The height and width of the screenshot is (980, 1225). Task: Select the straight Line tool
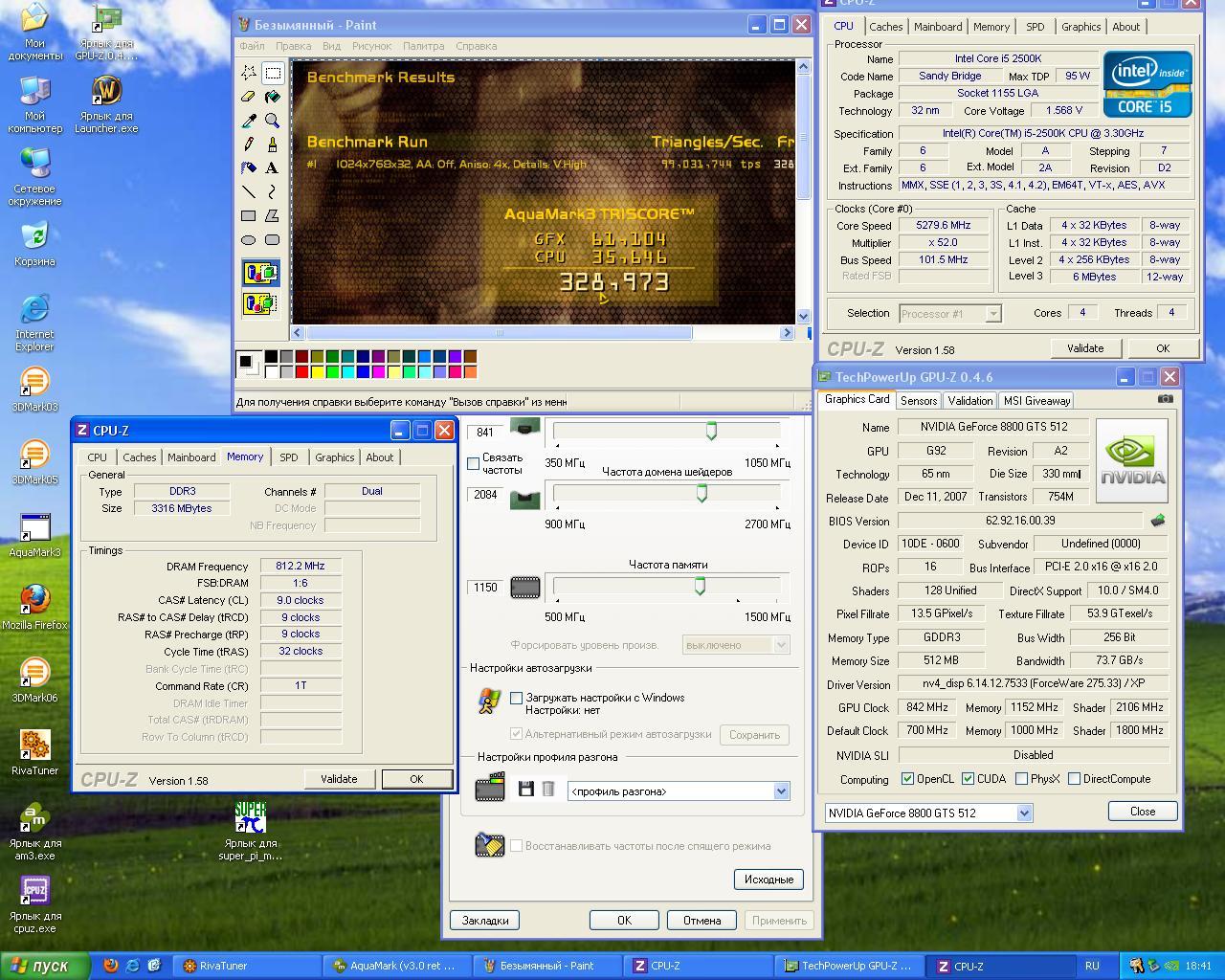click(249, 192)
